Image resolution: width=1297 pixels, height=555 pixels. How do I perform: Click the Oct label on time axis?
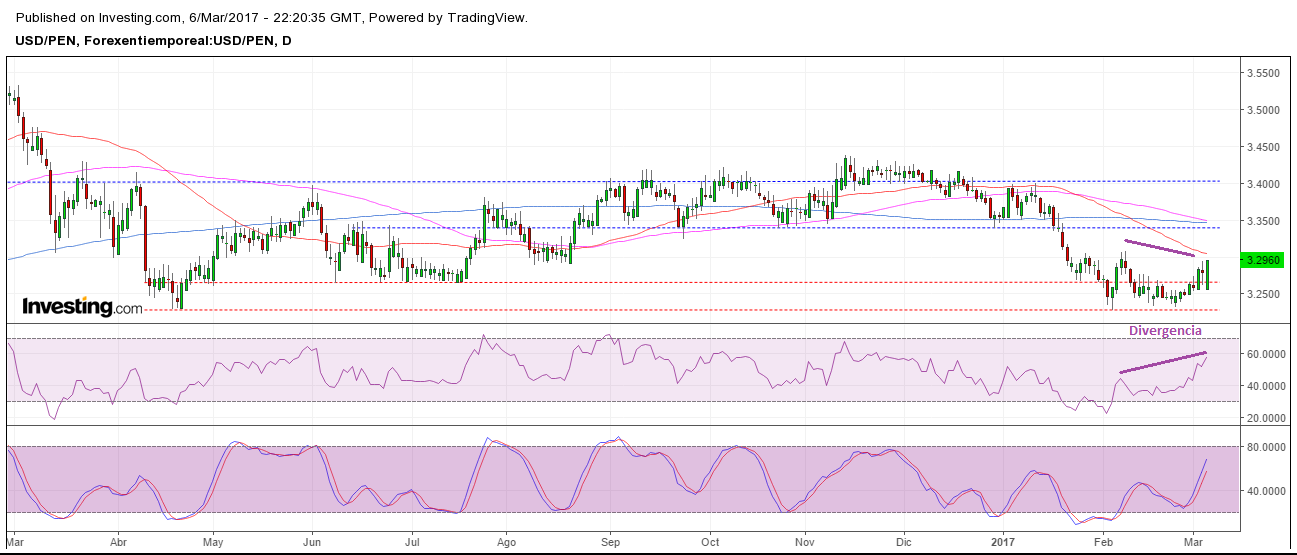click(x=709, y=542)
